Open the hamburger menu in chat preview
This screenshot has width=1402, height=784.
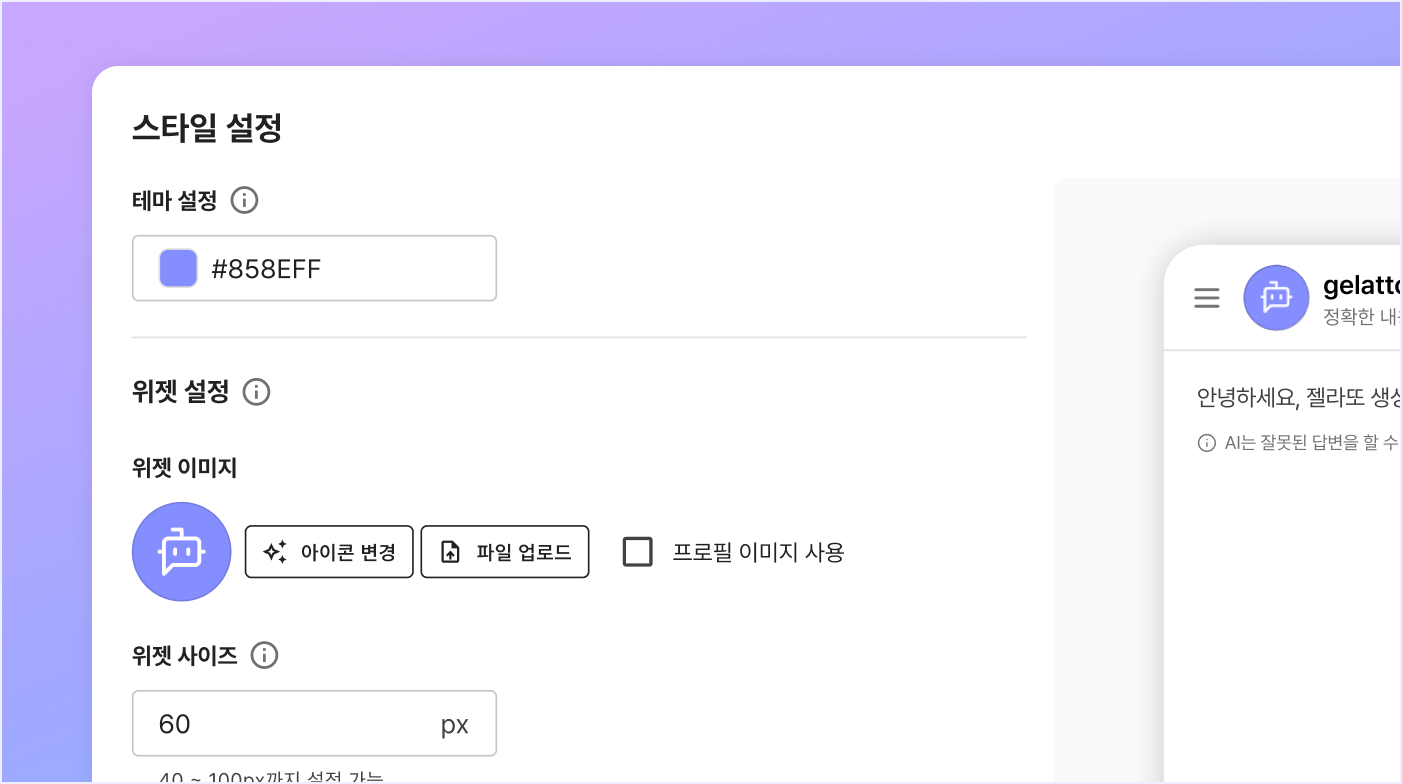pos(1207,298)
